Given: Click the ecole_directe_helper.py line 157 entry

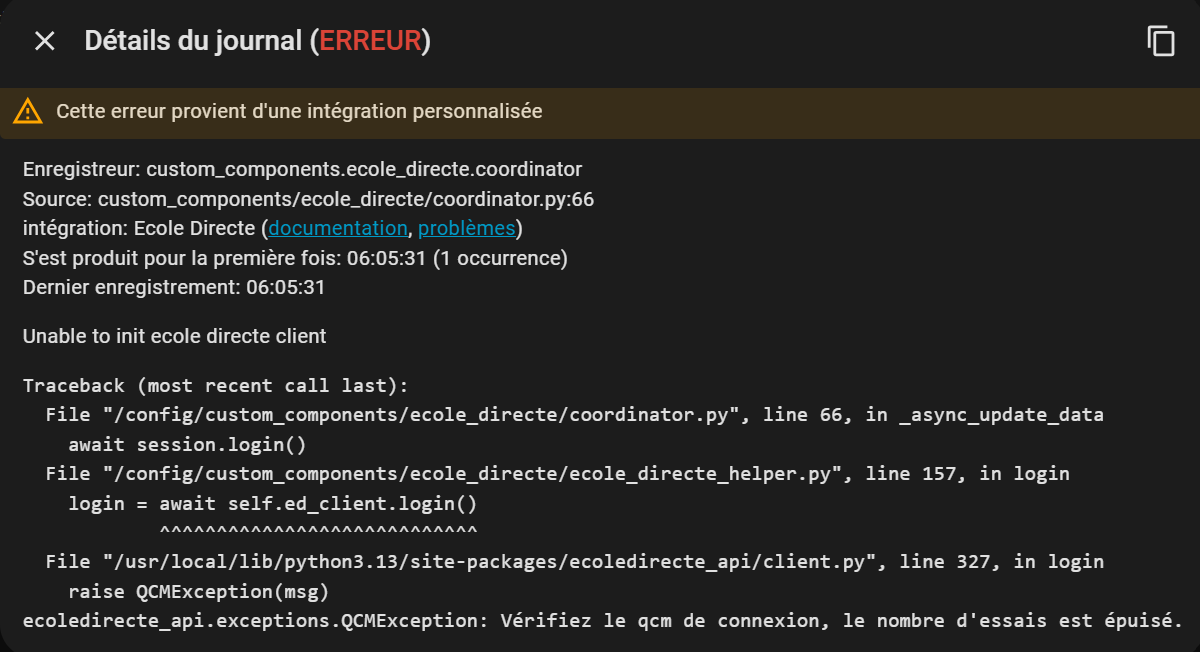Looking at the screenshot, I should (557, 473).
